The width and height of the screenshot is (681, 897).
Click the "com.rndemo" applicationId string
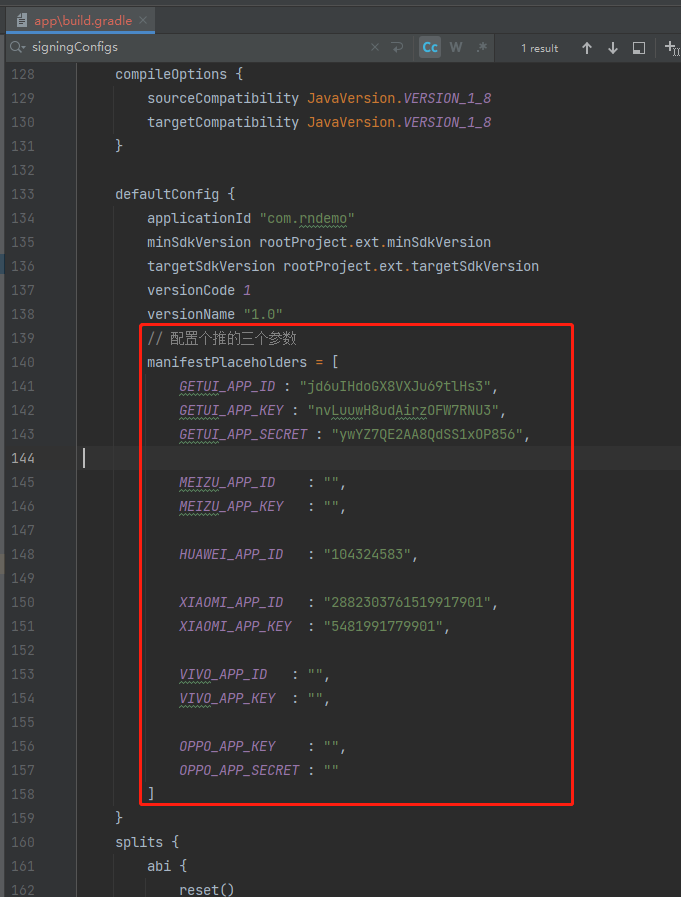(x=307, y=218)
